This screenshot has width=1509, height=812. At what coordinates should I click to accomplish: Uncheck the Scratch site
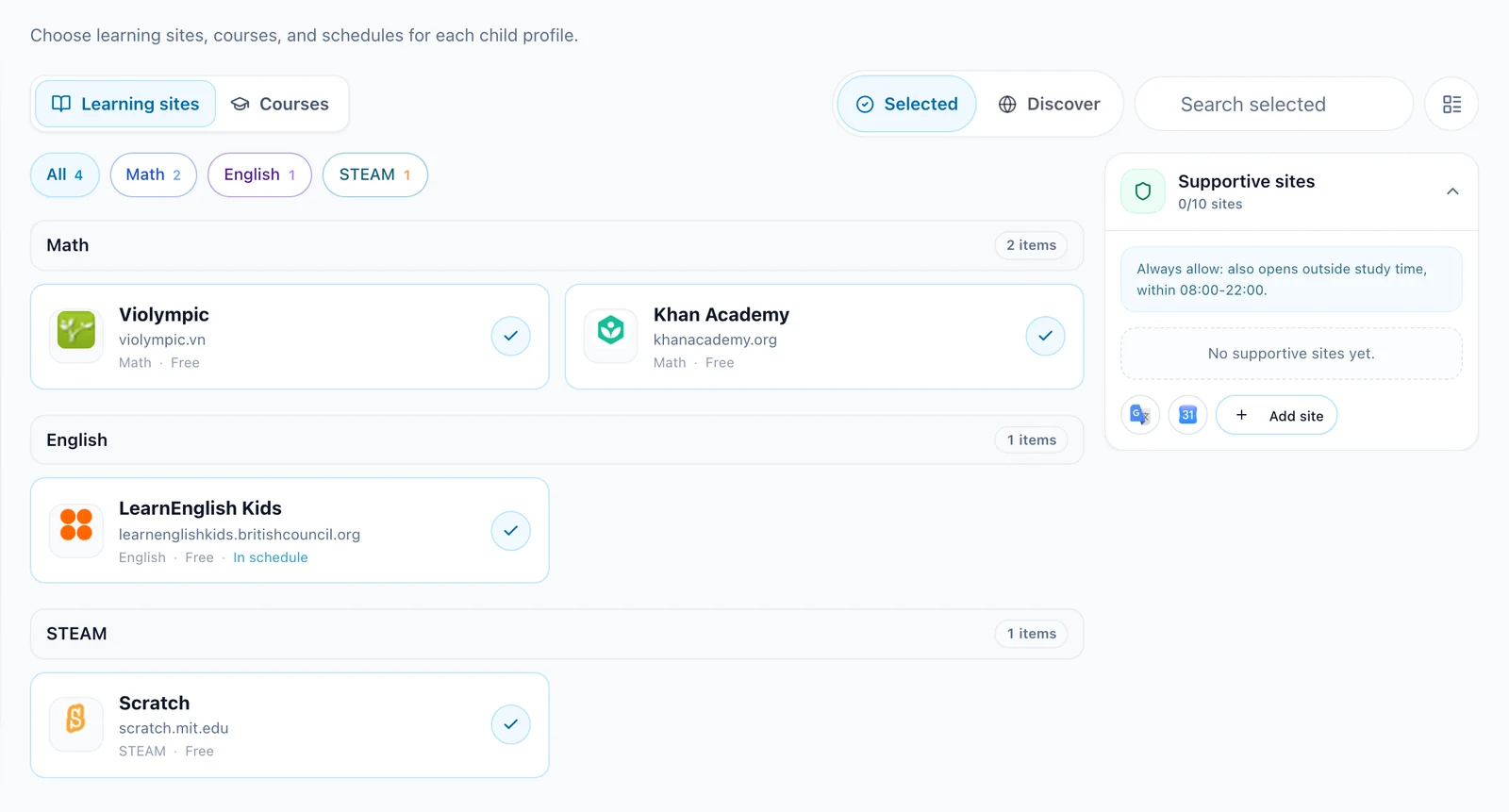pyautogui.click(x=510, y=724)
